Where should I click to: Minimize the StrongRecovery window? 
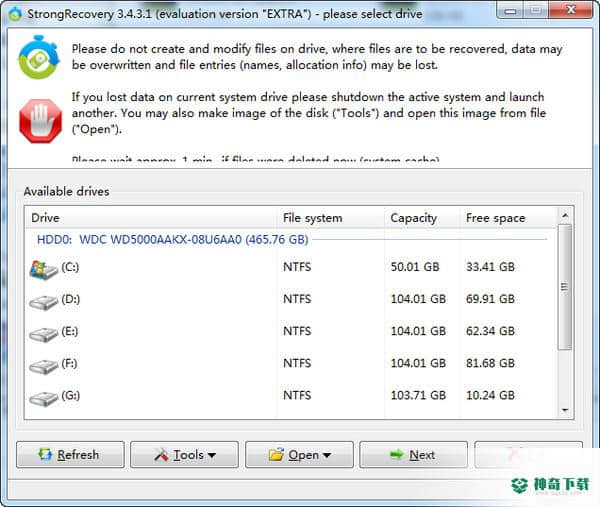pos(510,11)
